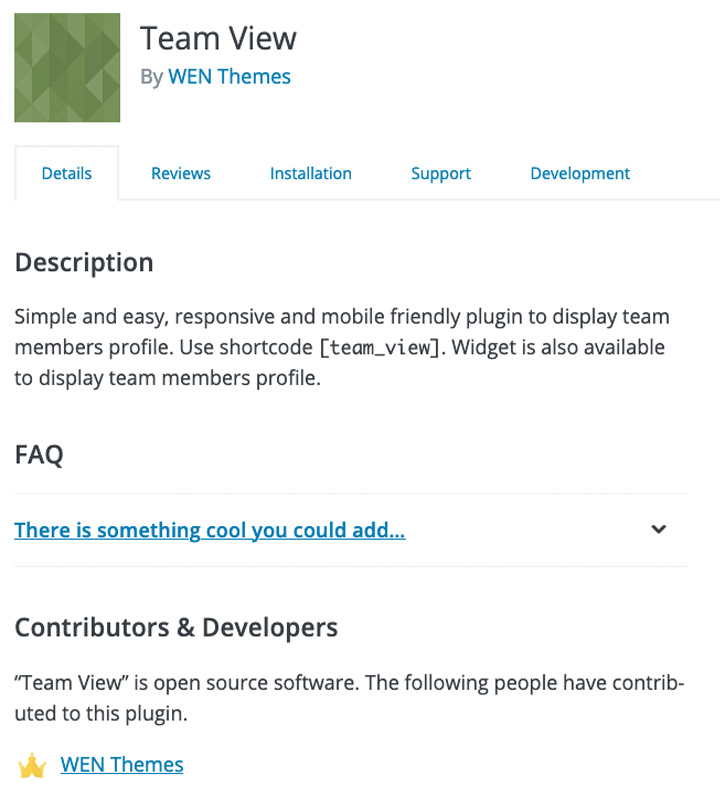This screenshot has width=720, height=800.
Task: Click the word 'By' before the author name
Action: click(151, 77)
